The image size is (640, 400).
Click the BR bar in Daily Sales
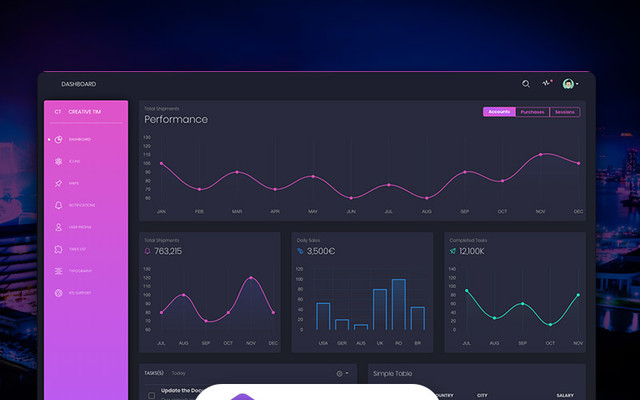tap(418, 318)
